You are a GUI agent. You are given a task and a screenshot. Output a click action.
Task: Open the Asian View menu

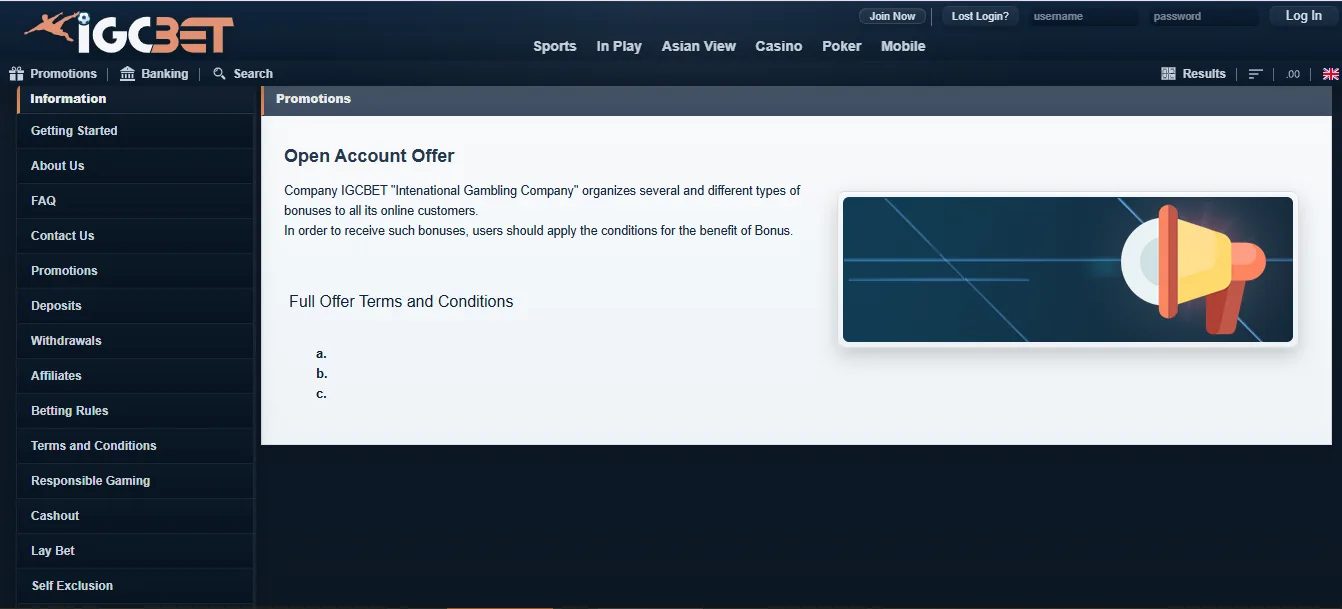(699, 46)
